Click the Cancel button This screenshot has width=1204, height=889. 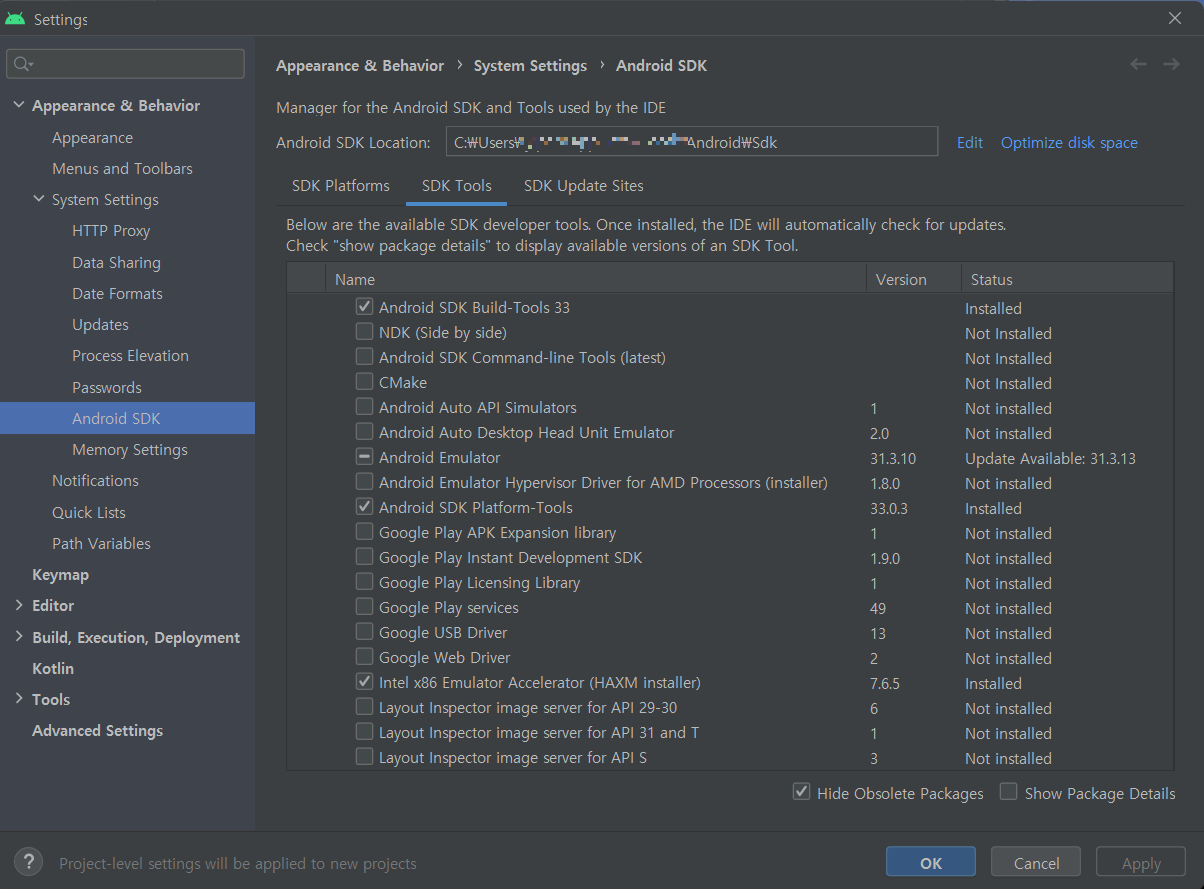(x=1036, y=862)
